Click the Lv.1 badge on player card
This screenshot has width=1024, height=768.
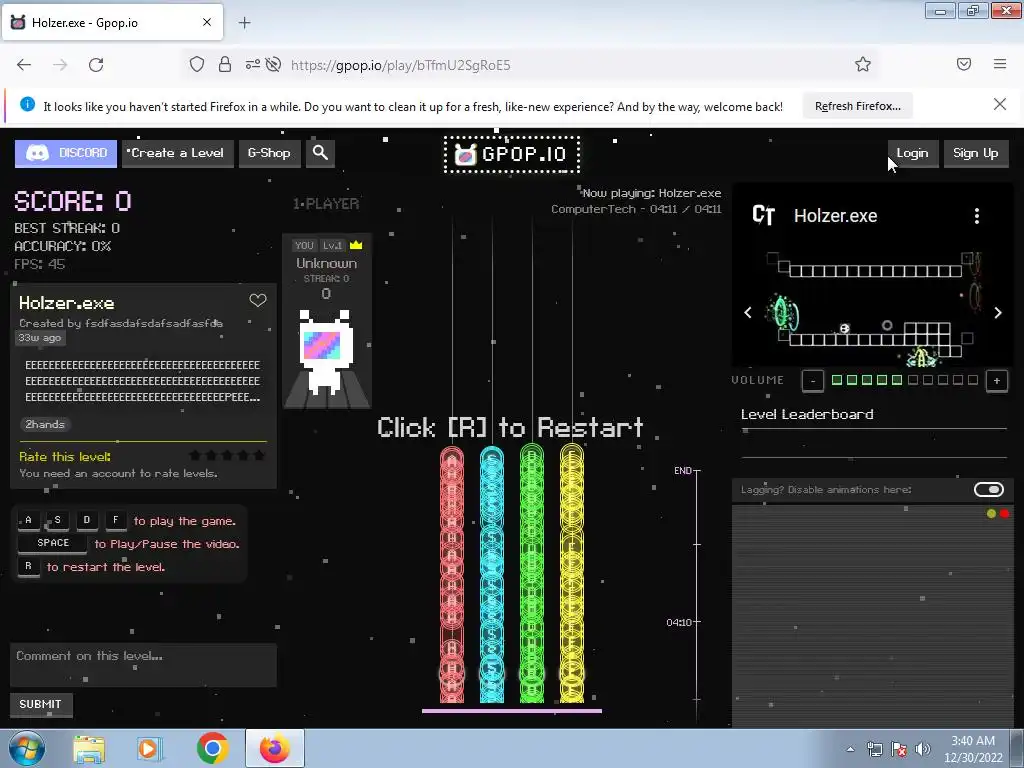pyautogui.click(x=332, y=246)
